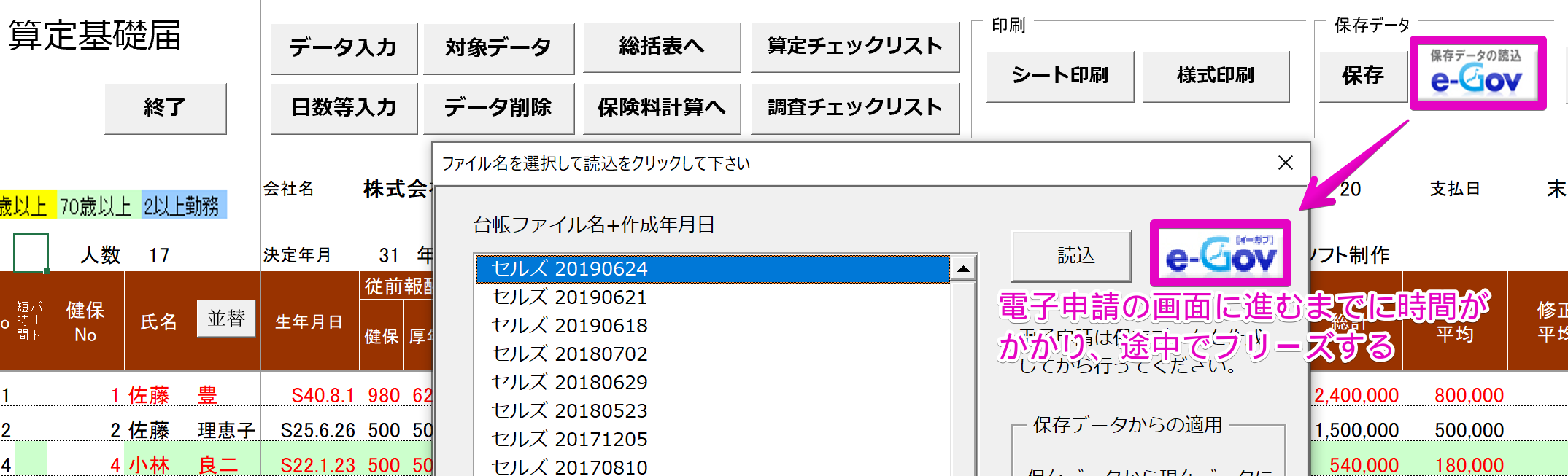Click 日数等入力 button
The width and height of the screenshot is (1568, 476).
(x=344, y=108)
